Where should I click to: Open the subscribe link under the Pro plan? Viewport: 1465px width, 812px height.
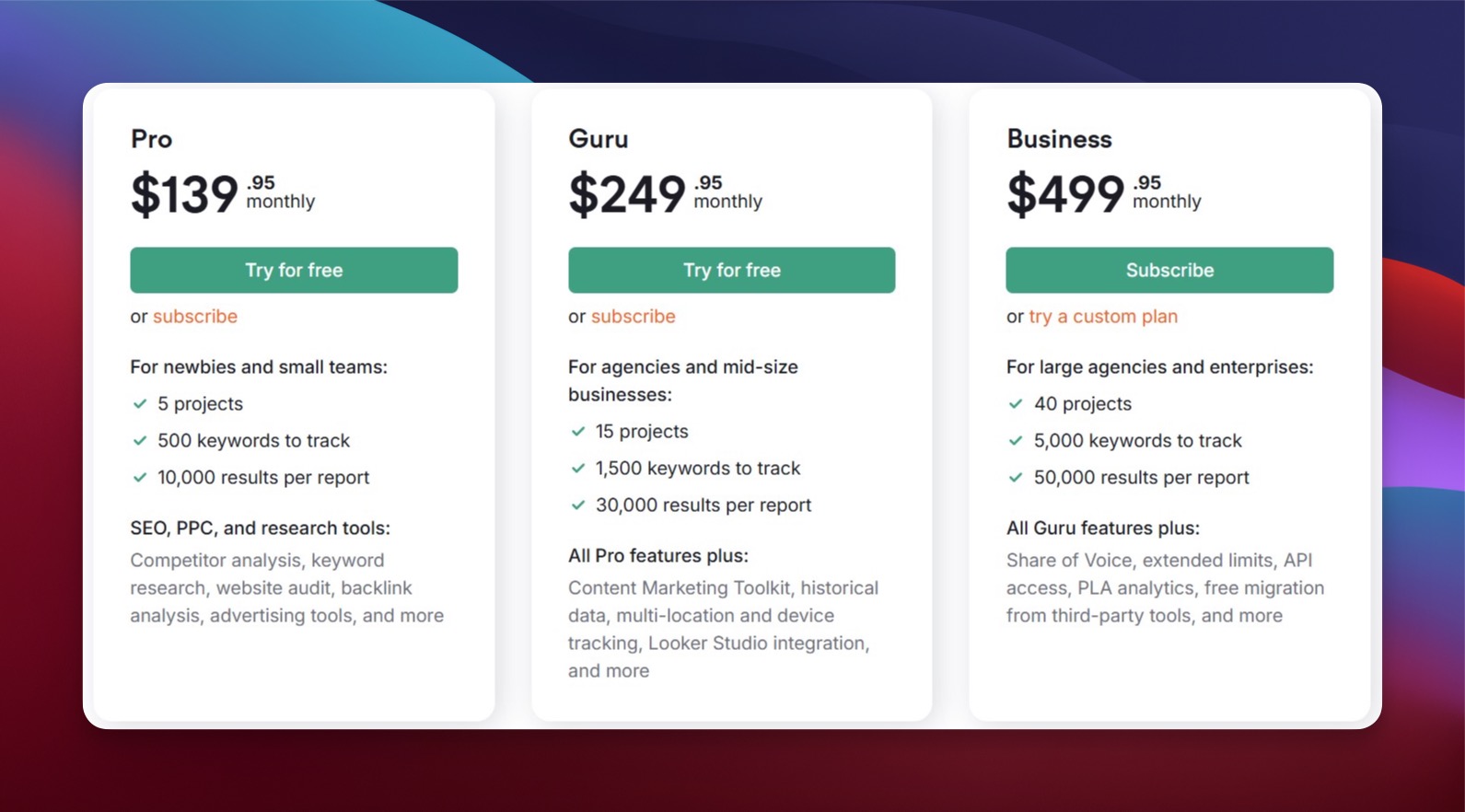[196, 316]
